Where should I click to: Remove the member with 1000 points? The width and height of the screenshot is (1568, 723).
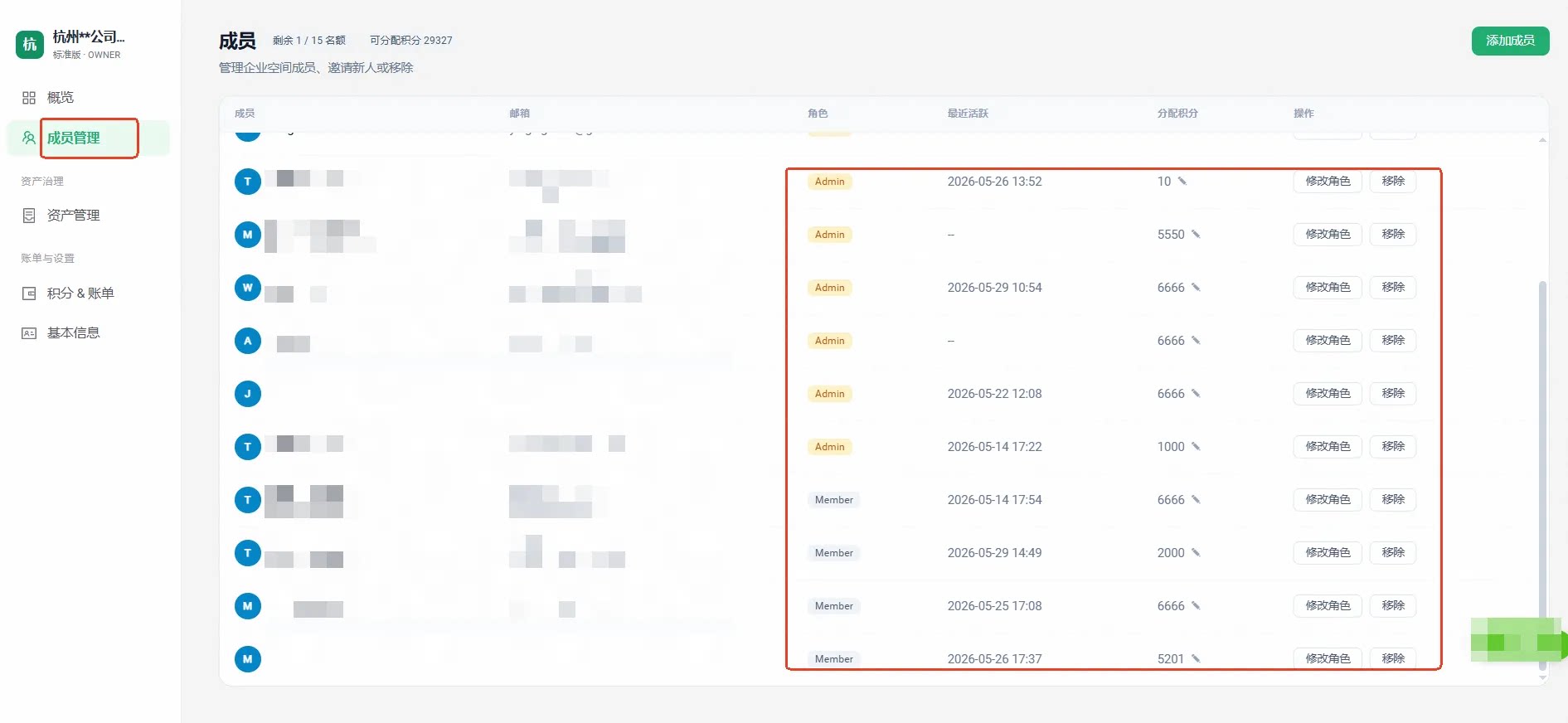click(1393, 446)
